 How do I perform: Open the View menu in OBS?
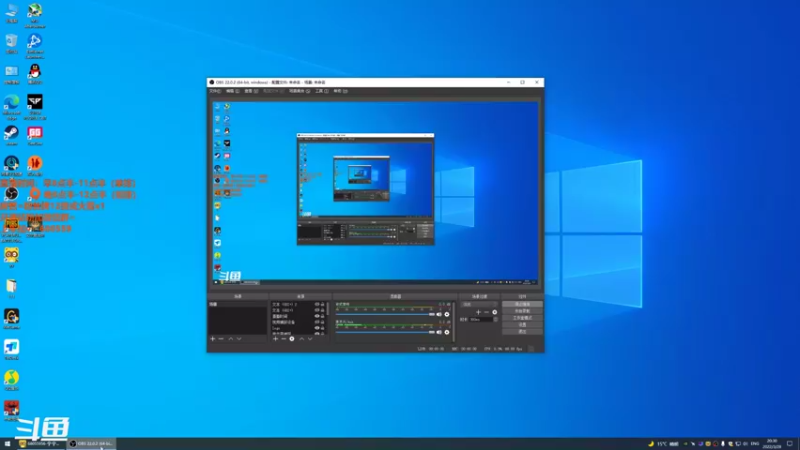point(251,91)
